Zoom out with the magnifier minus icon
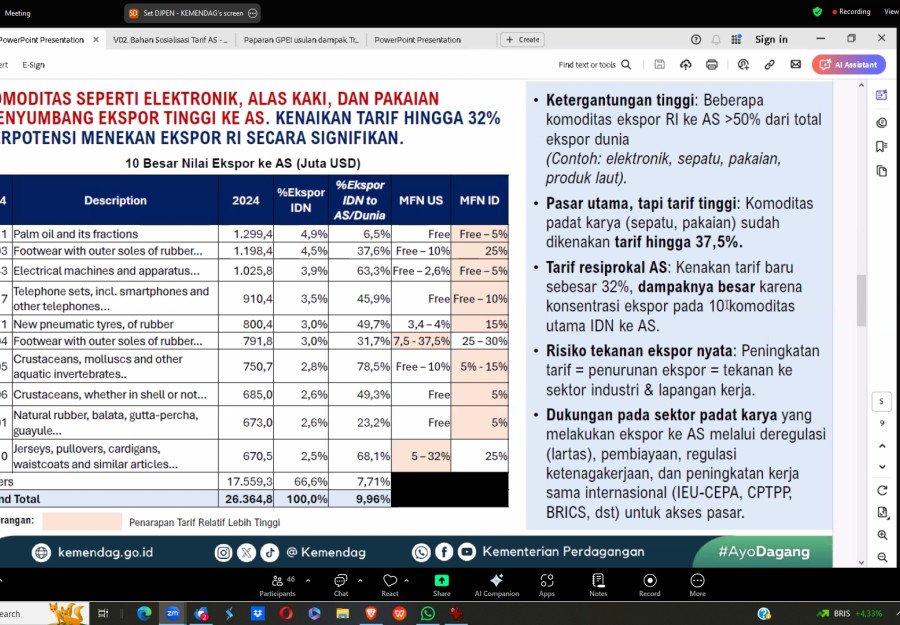Image resolution: width=900 pixels, height=625 pixels. click(x=882, y=557)
